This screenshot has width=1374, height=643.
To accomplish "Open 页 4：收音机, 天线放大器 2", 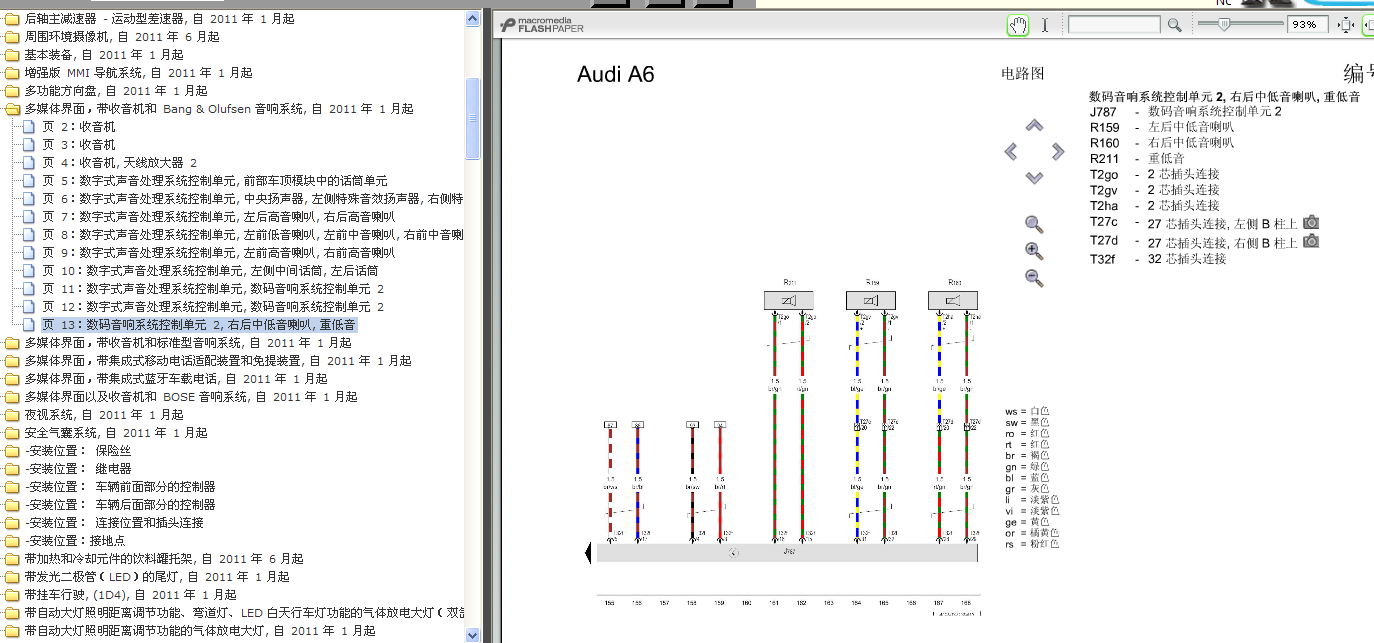I will pos(119,163).
